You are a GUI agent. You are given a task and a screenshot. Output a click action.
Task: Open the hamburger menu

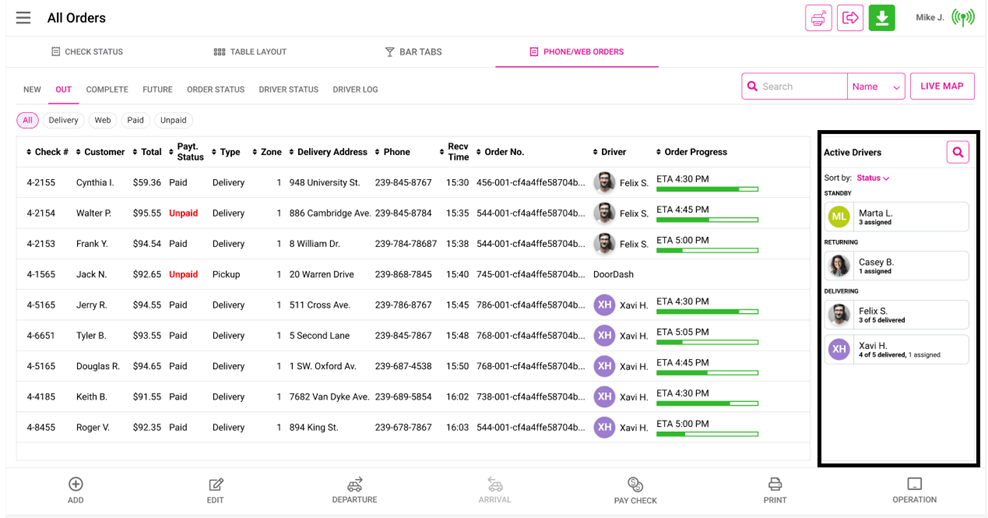23,18
